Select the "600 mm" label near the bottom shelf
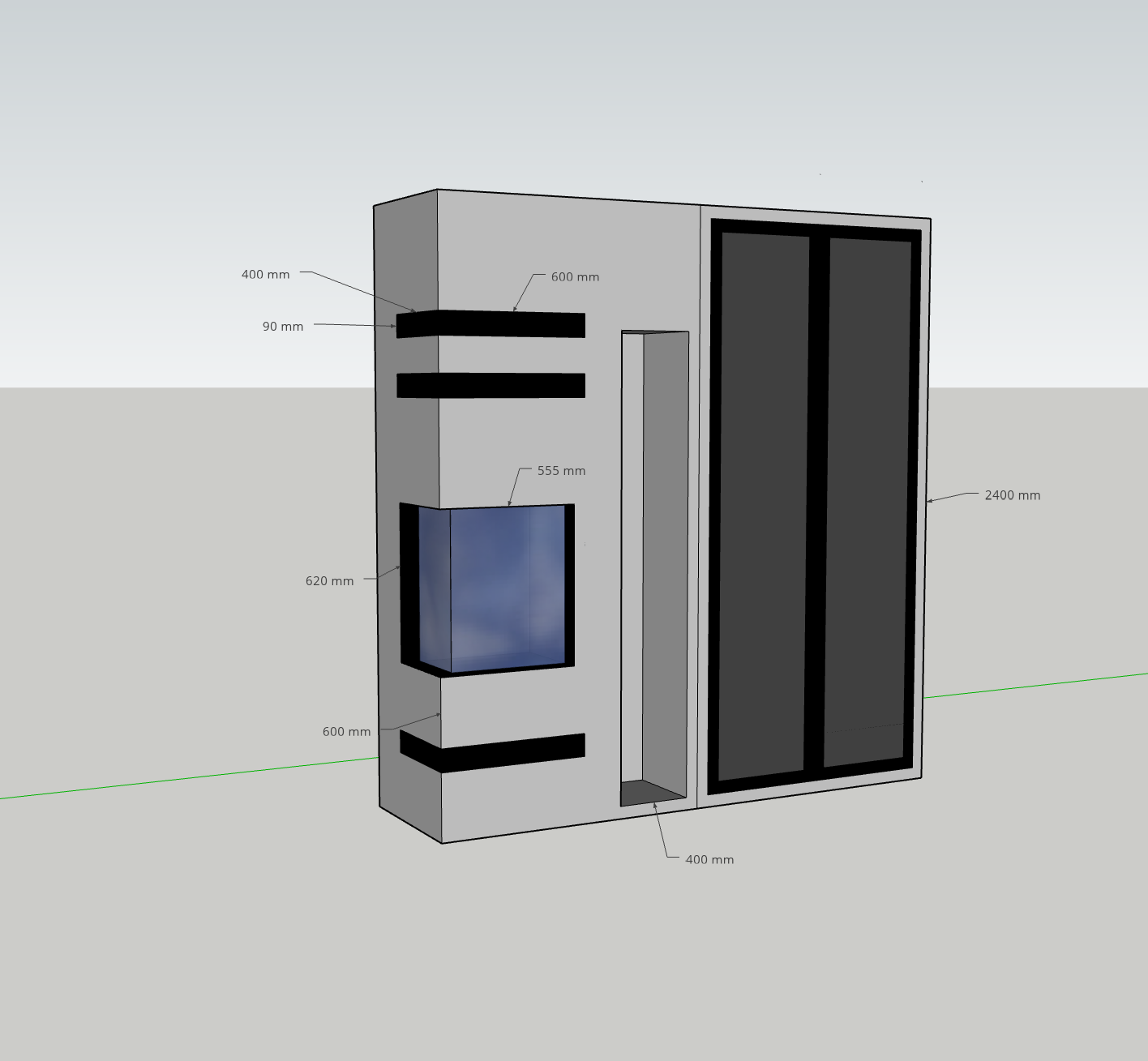This screenshot has height=1061, width=1148. pos(346,732)
